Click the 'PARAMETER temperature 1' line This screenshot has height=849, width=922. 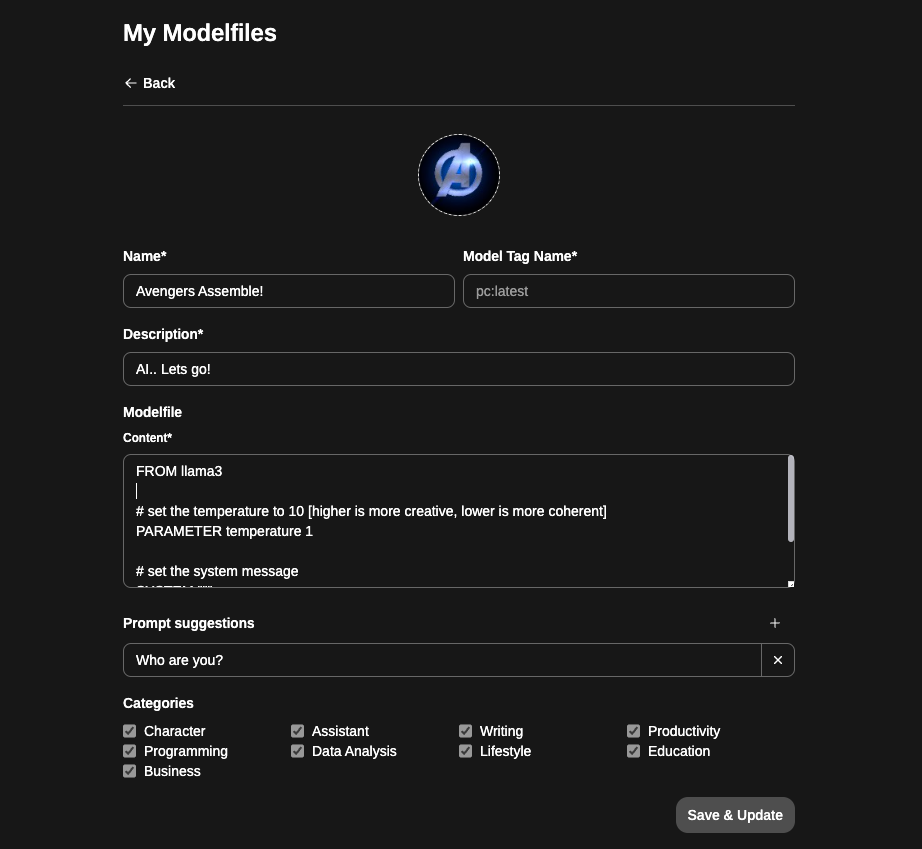point(224,532)
